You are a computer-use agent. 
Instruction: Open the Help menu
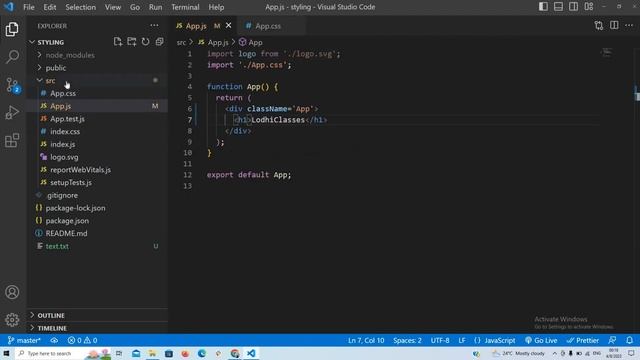pyautogui.click(x=216, y=7)
